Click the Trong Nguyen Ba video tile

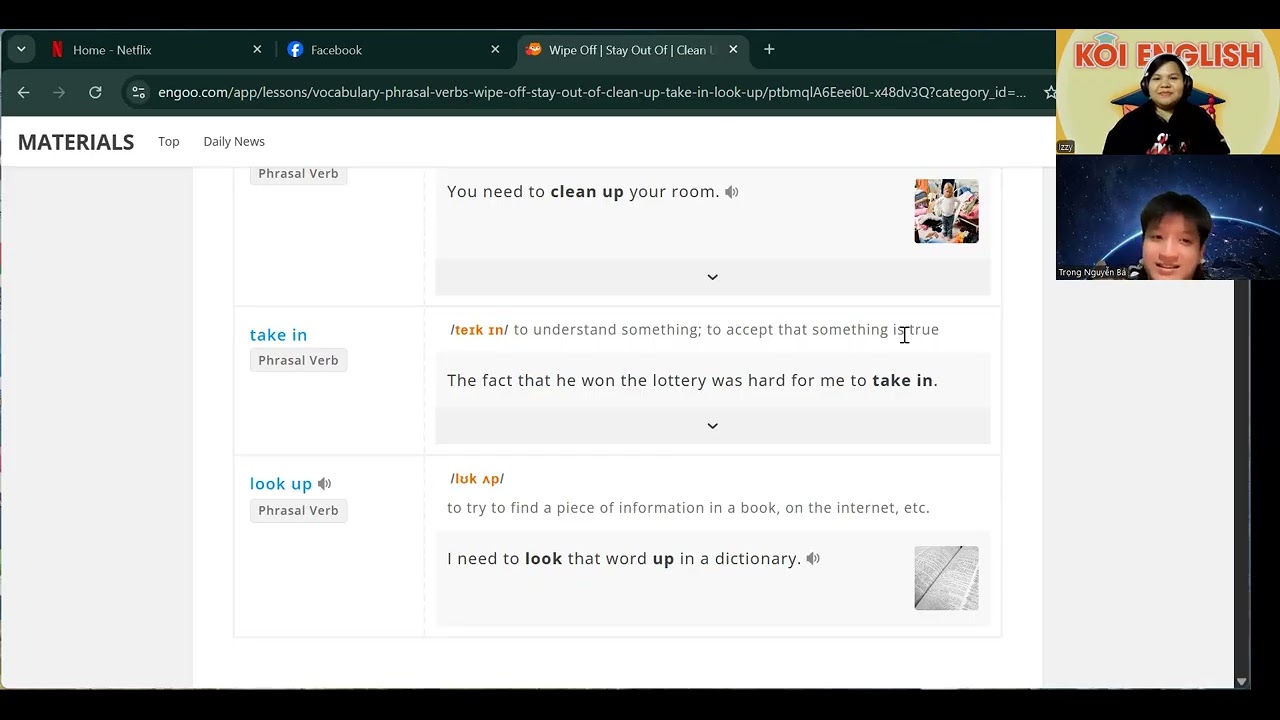pos(1168,217)
